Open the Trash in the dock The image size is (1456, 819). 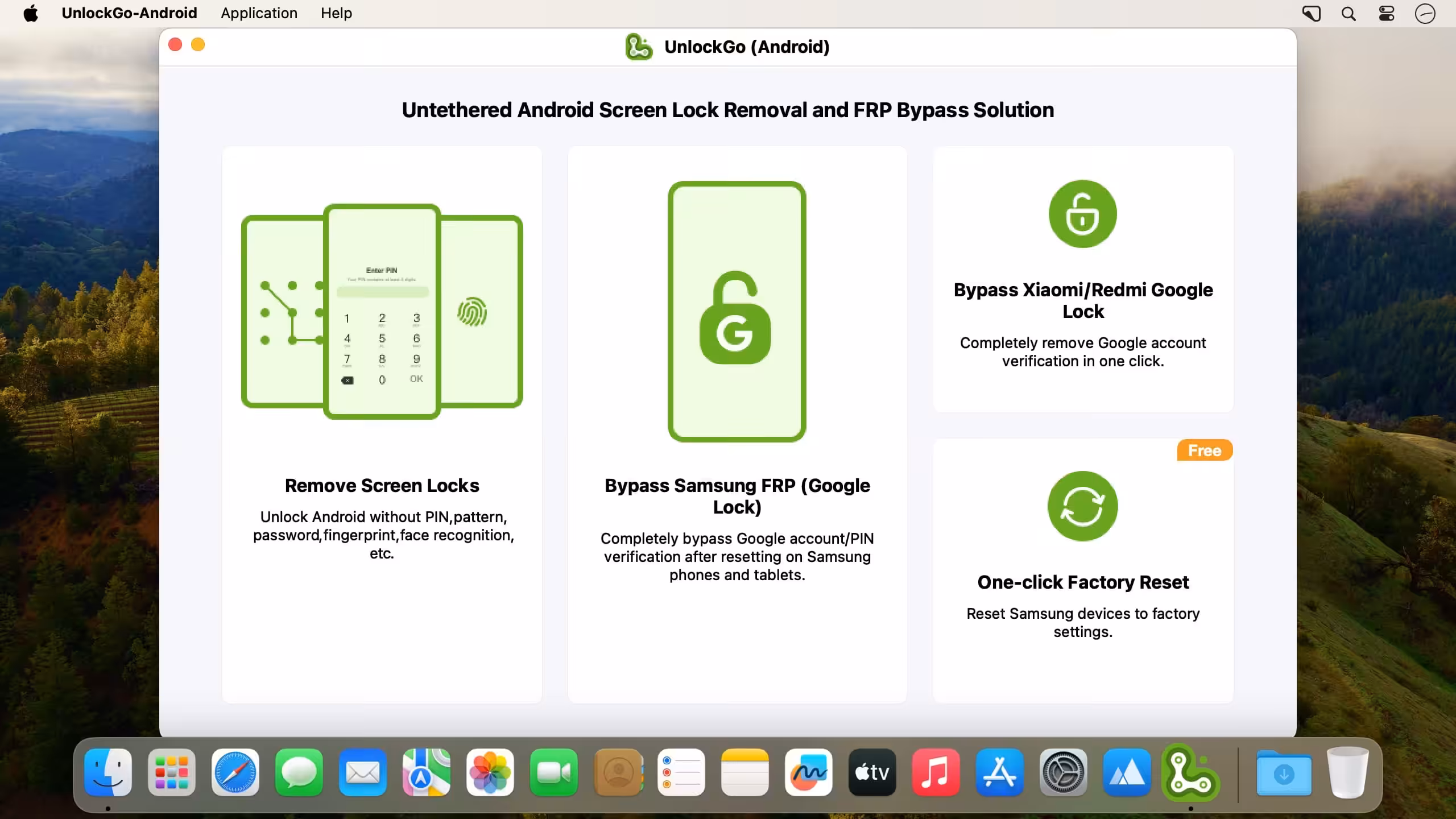[1347, 772]
